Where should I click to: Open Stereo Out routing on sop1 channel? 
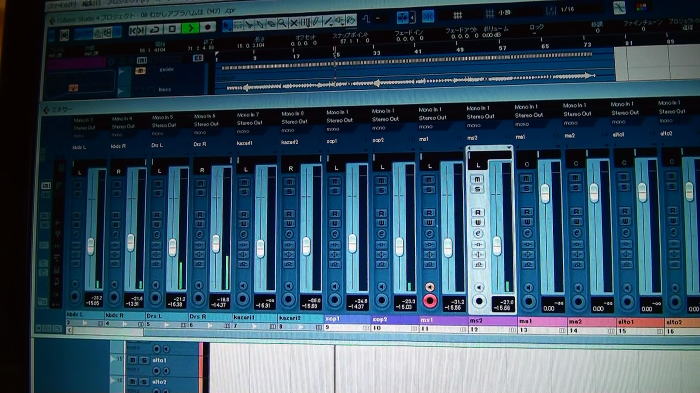pyautogui.click(x=340, y=120)
